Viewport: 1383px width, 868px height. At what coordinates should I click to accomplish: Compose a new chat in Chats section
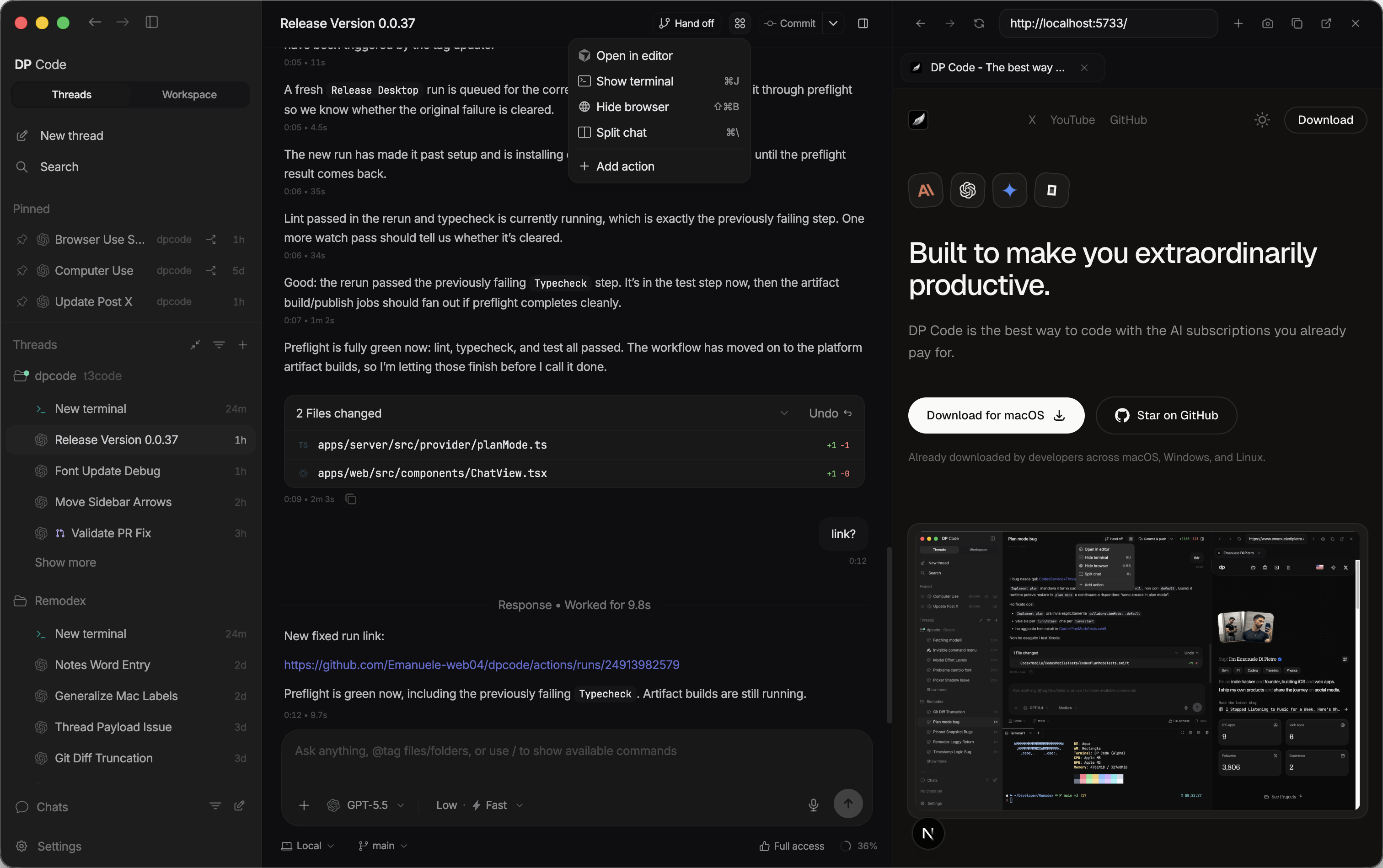tap(239, 806)
